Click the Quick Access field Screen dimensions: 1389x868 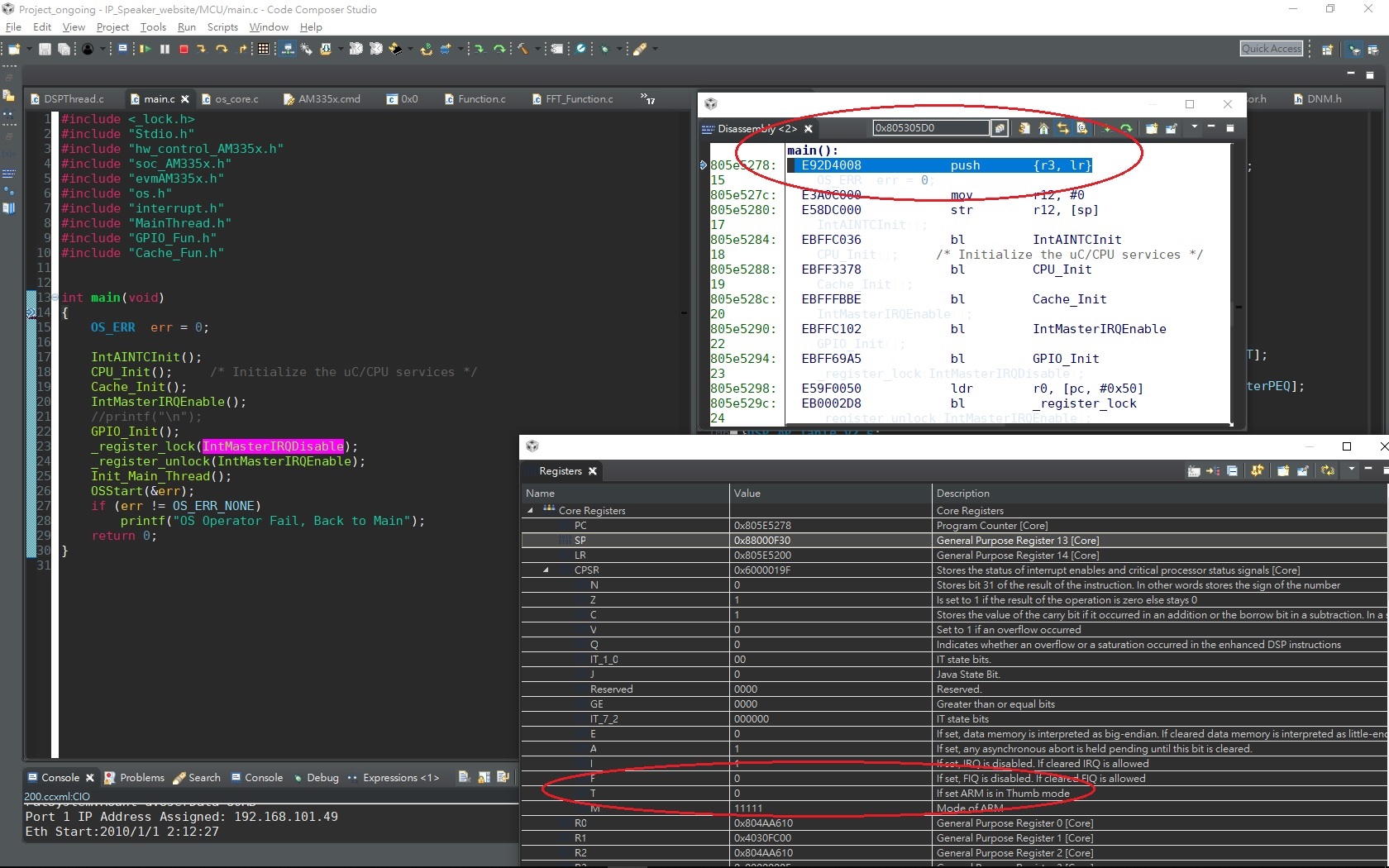coord(1272,49)
